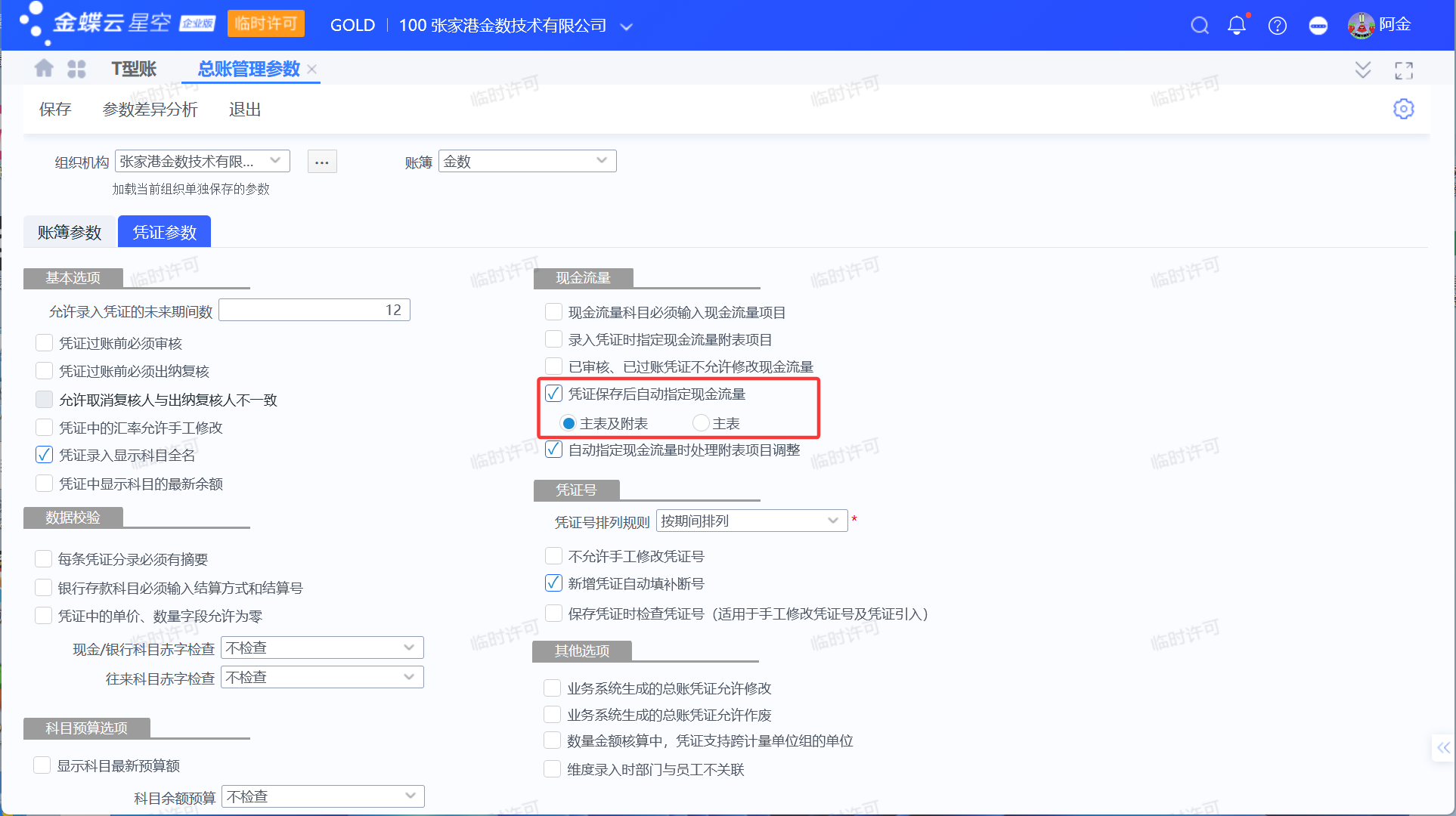1456x816 pixels.
Task: Check 录入凭证时指定现金流量附表项目
Action: [x=554, y=339]
